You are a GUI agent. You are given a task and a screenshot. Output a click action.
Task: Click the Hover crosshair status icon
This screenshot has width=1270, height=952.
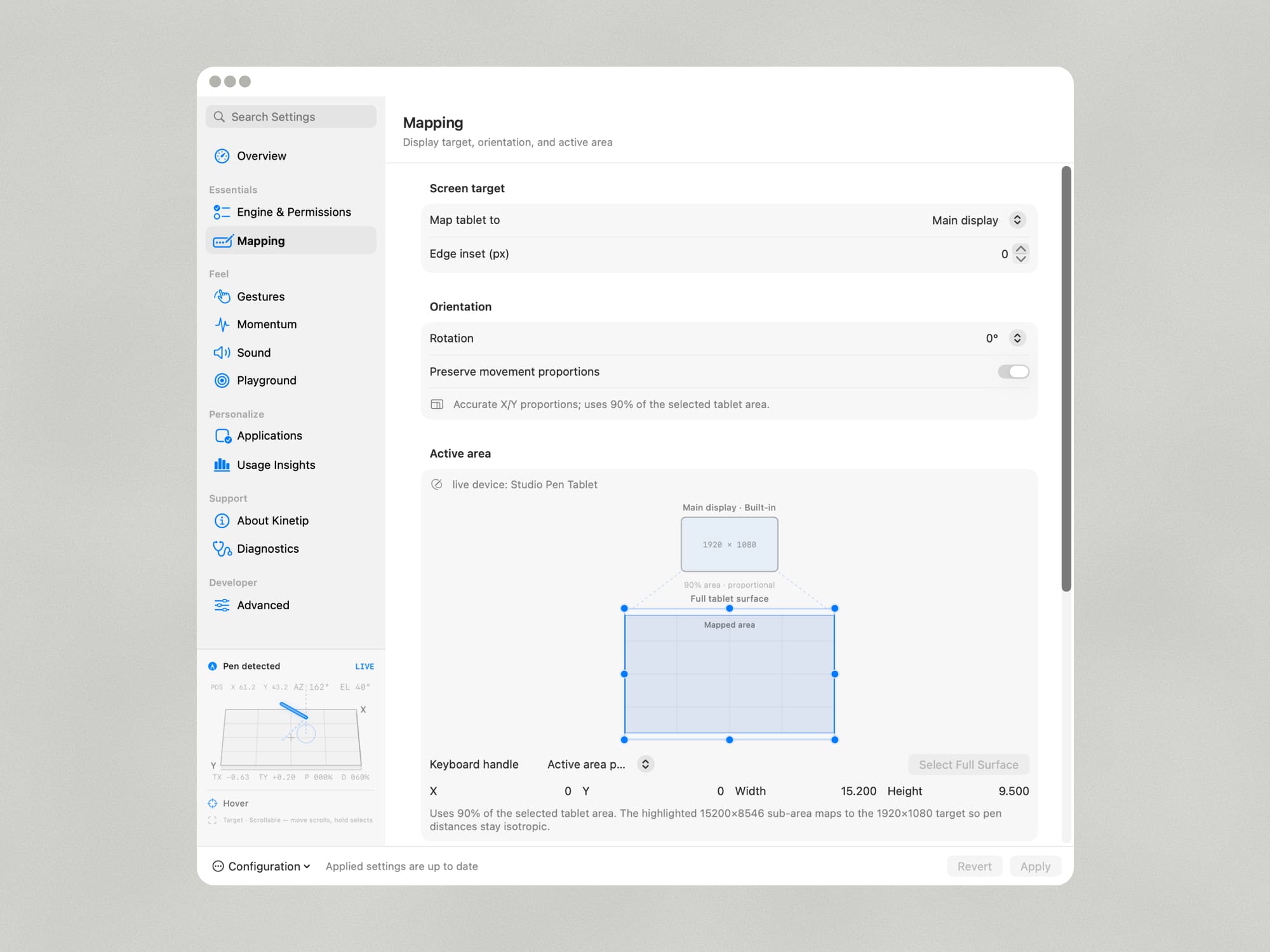(213, 803)
